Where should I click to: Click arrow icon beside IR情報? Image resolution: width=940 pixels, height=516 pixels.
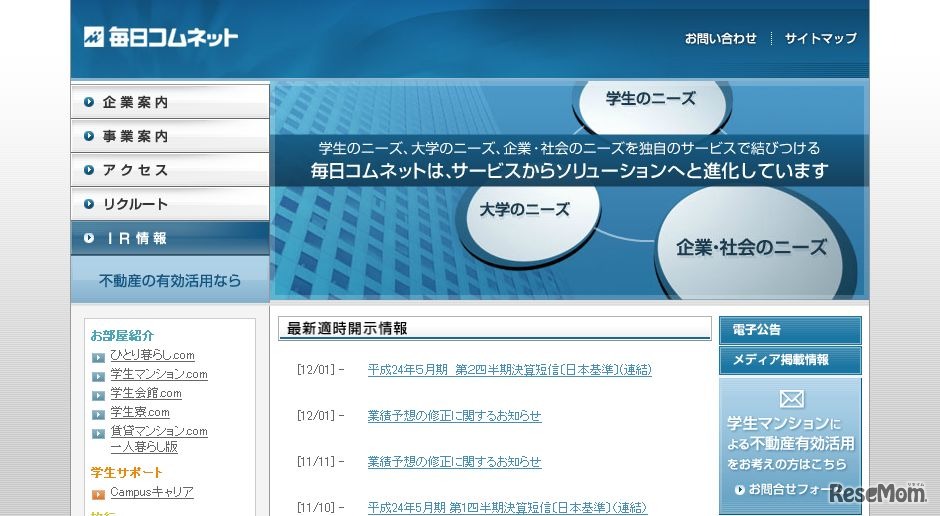89,239
